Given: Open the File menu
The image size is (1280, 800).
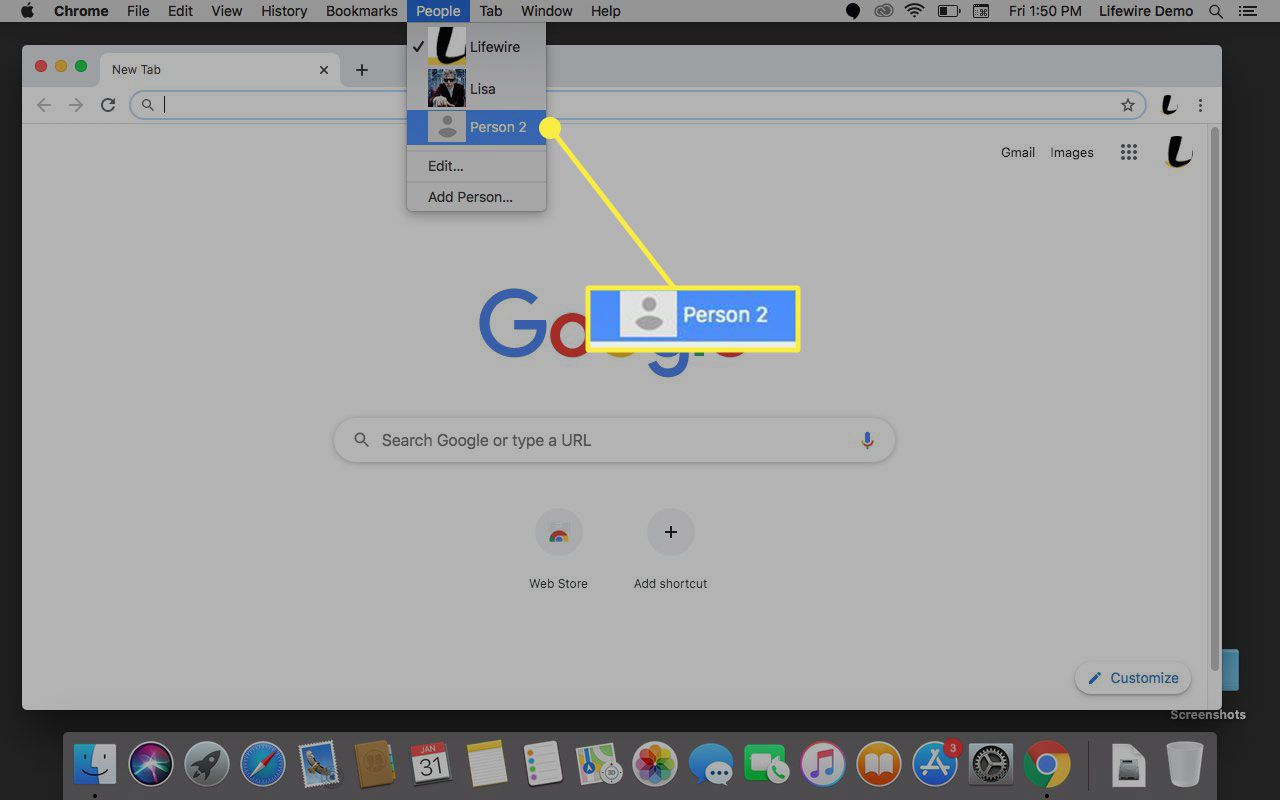Looking at the screenshot, I should click(138, 11).
